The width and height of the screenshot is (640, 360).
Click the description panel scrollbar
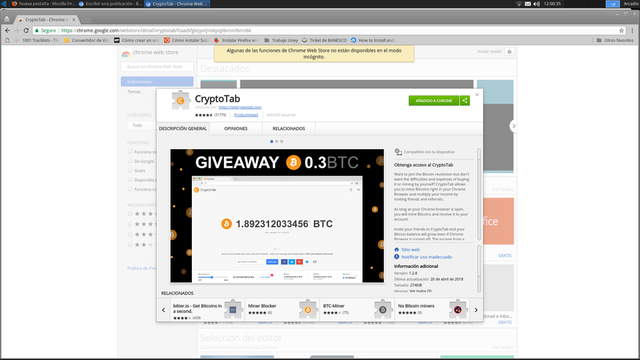click(479, 194)
